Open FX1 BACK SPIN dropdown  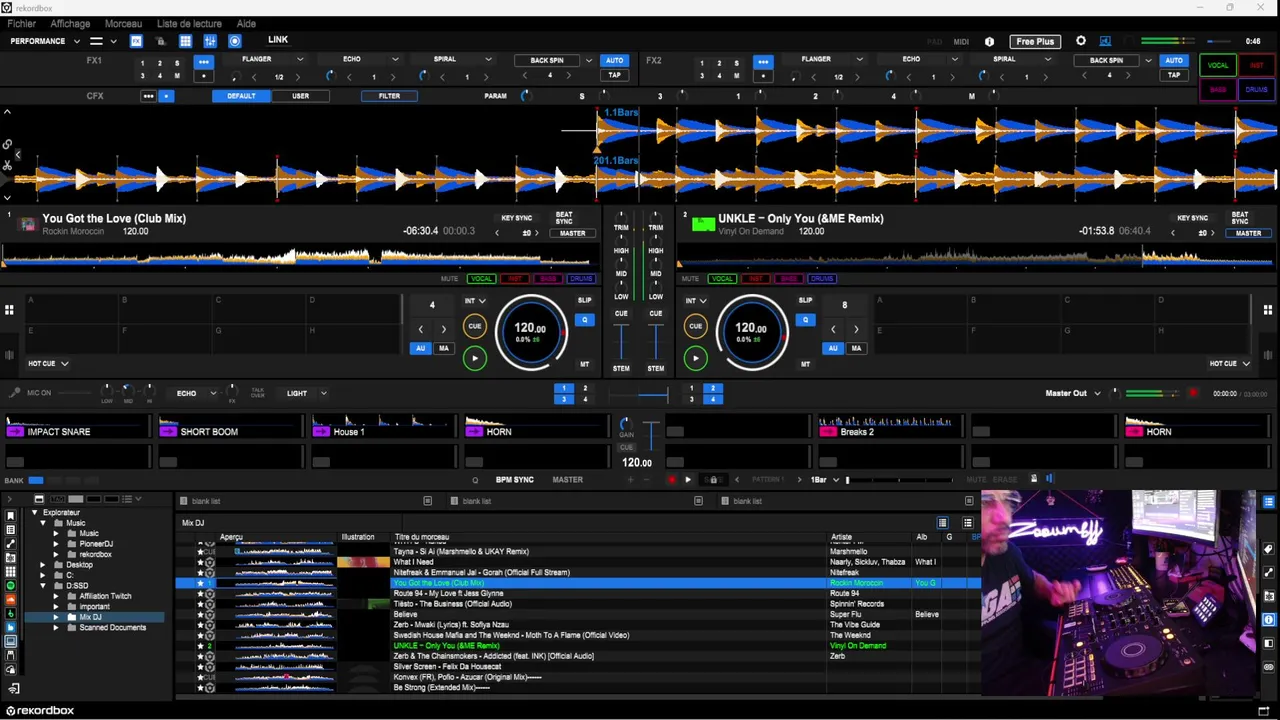tap(588, 60)
